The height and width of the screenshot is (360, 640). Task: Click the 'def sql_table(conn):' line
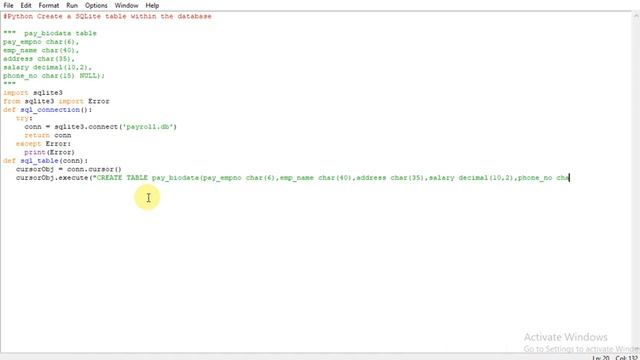point(45,161)
